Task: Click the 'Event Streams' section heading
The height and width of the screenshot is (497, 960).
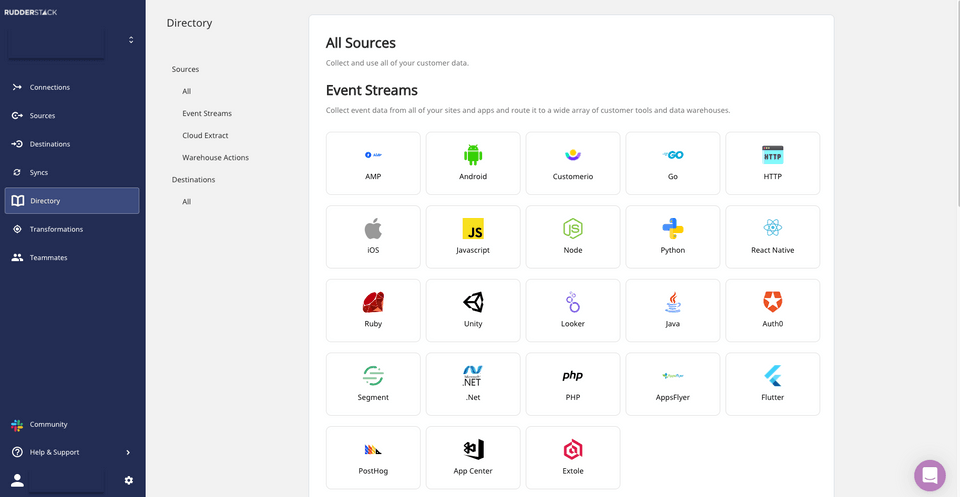Action: click(372, 90)
